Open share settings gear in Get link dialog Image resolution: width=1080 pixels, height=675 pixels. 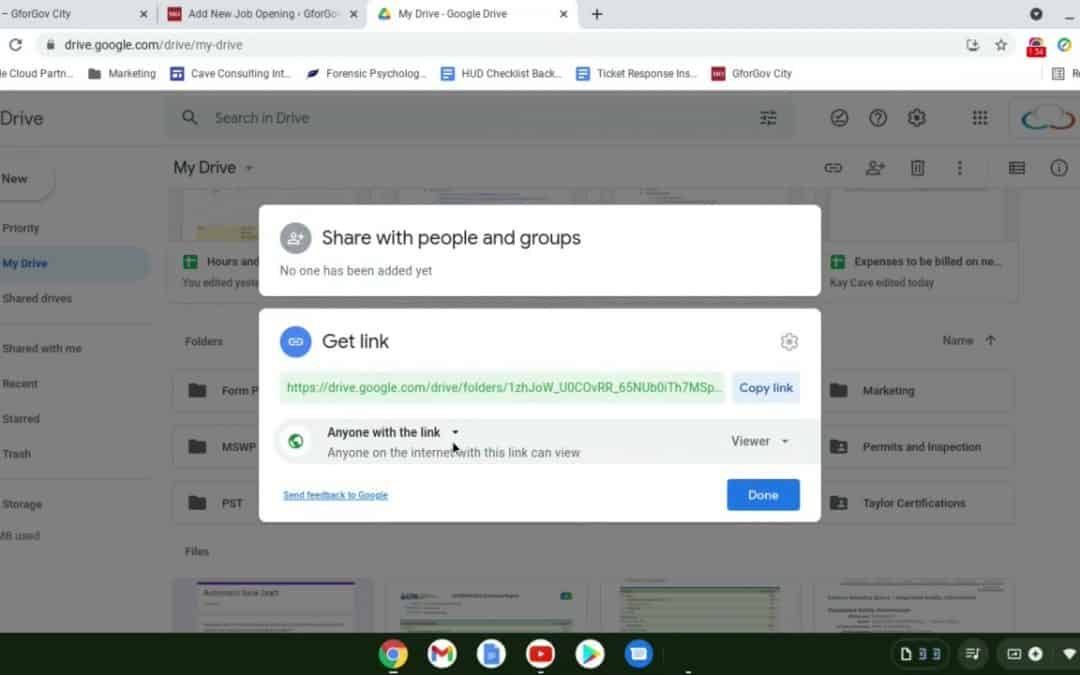pyautogui.click(x=789, y=342)
